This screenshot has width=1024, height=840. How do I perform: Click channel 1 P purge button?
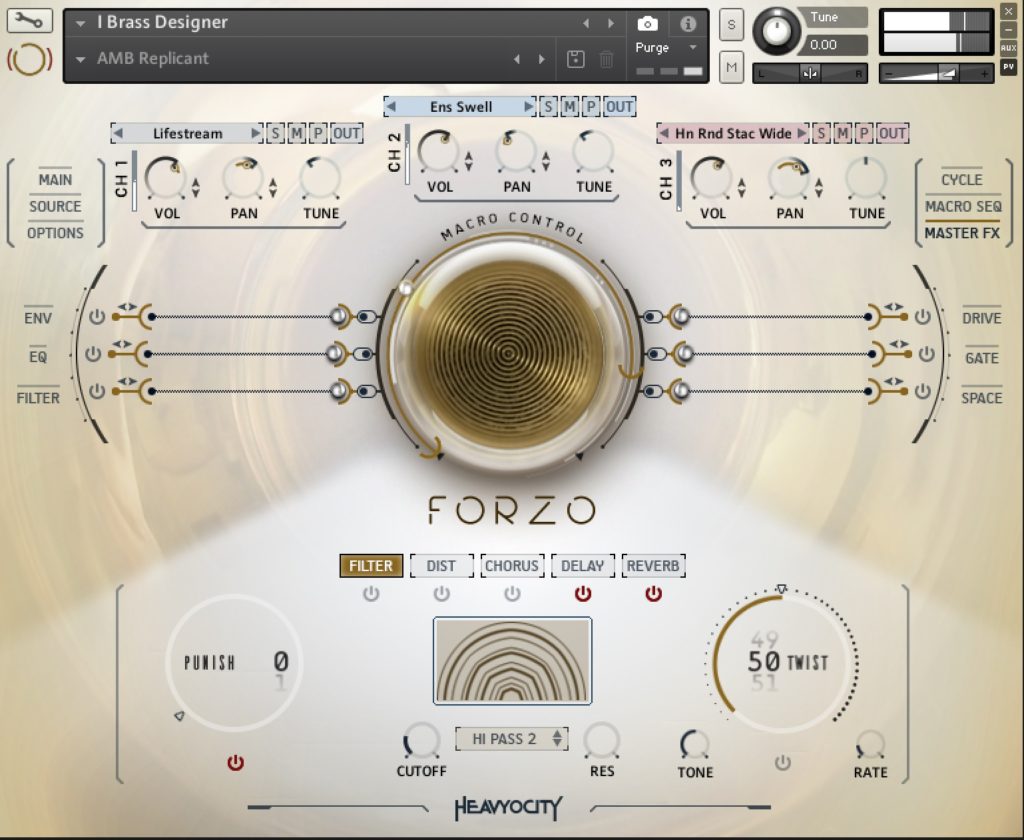(318, 133)
